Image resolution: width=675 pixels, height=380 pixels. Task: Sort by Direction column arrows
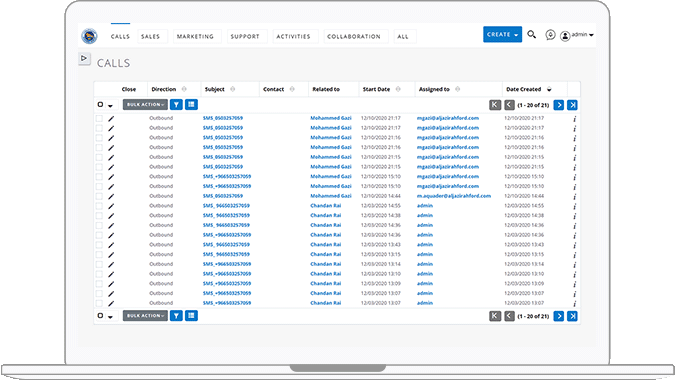click(x=184, y=89)
